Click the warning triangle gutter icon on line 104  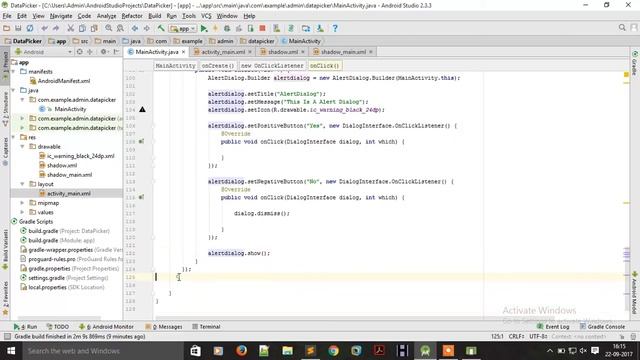click(142, 109)
